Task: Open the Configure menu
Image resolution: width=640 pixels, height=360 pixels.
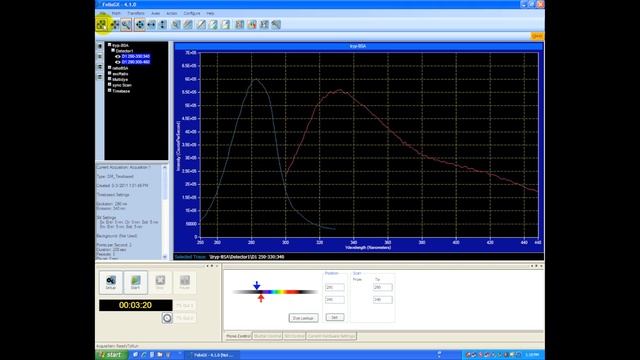Action: (x=192, y=13)
